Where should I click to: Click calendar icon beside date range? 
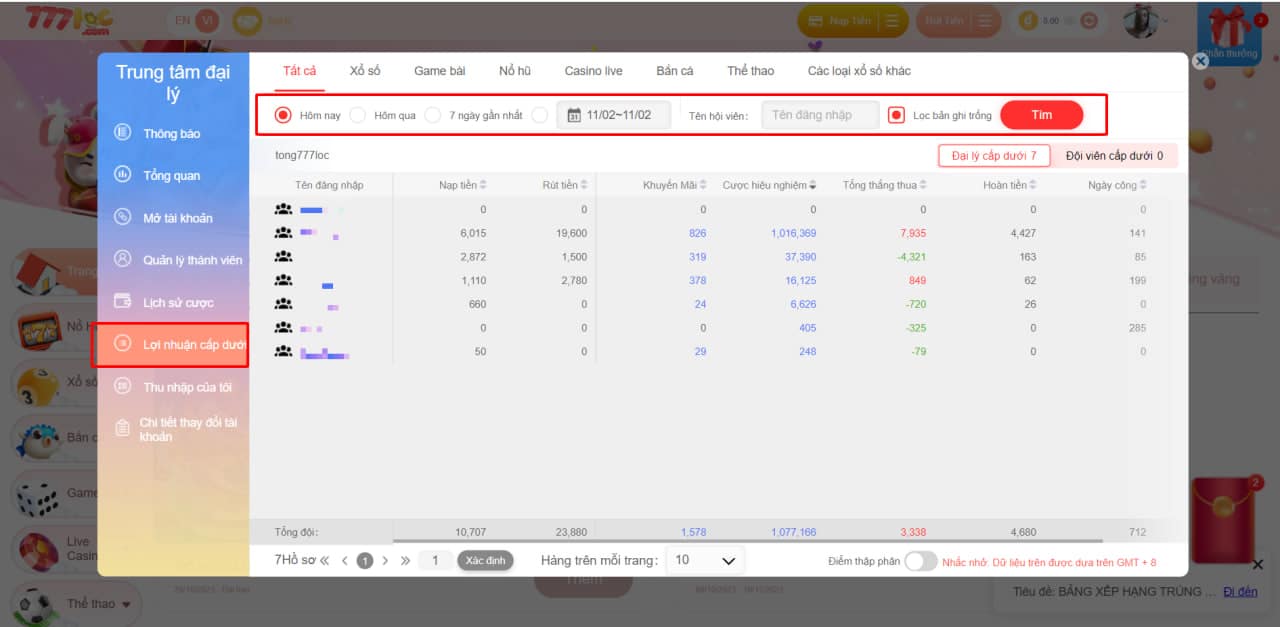click(x=574, y=115)
